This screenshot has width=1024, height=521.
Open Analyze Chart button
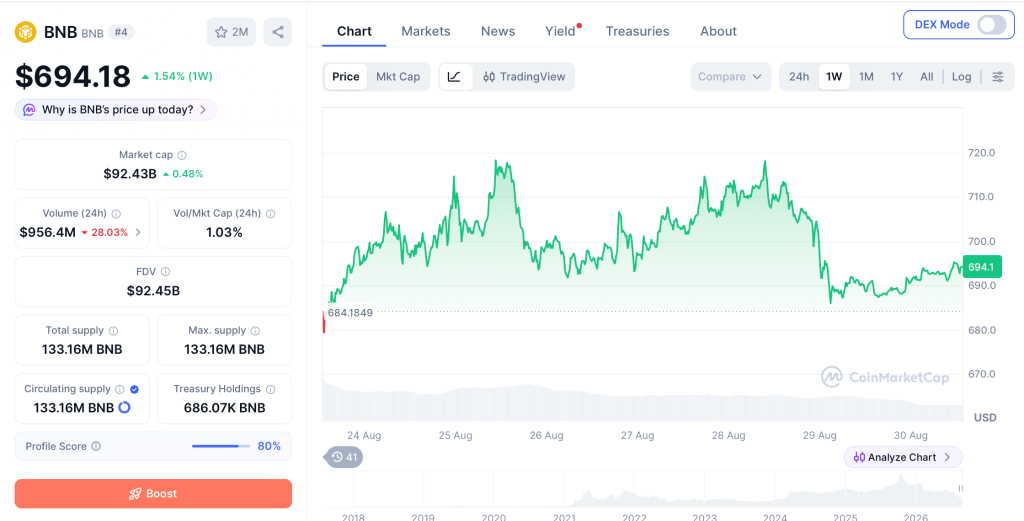903,457
